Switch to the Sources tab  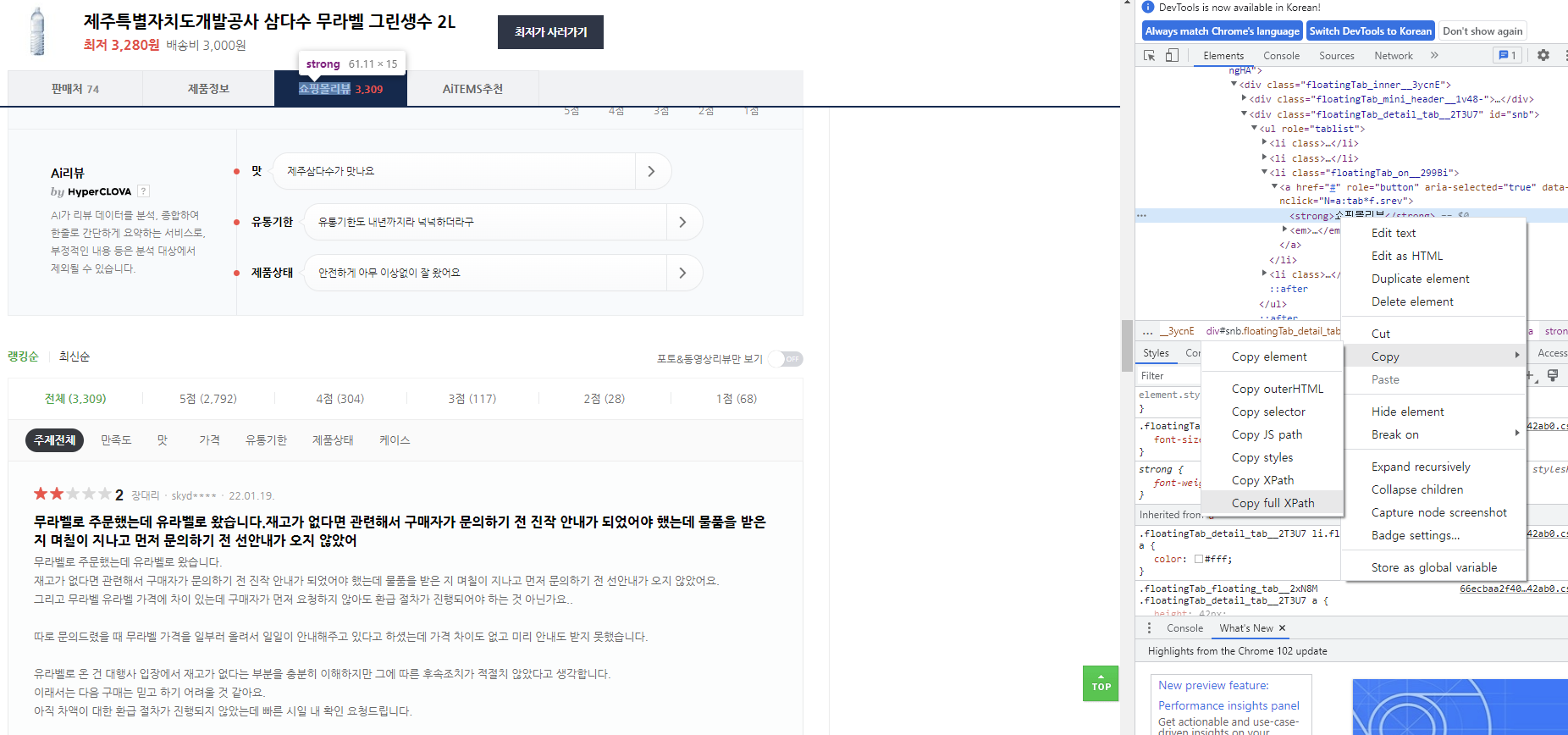pos(1336,56)
